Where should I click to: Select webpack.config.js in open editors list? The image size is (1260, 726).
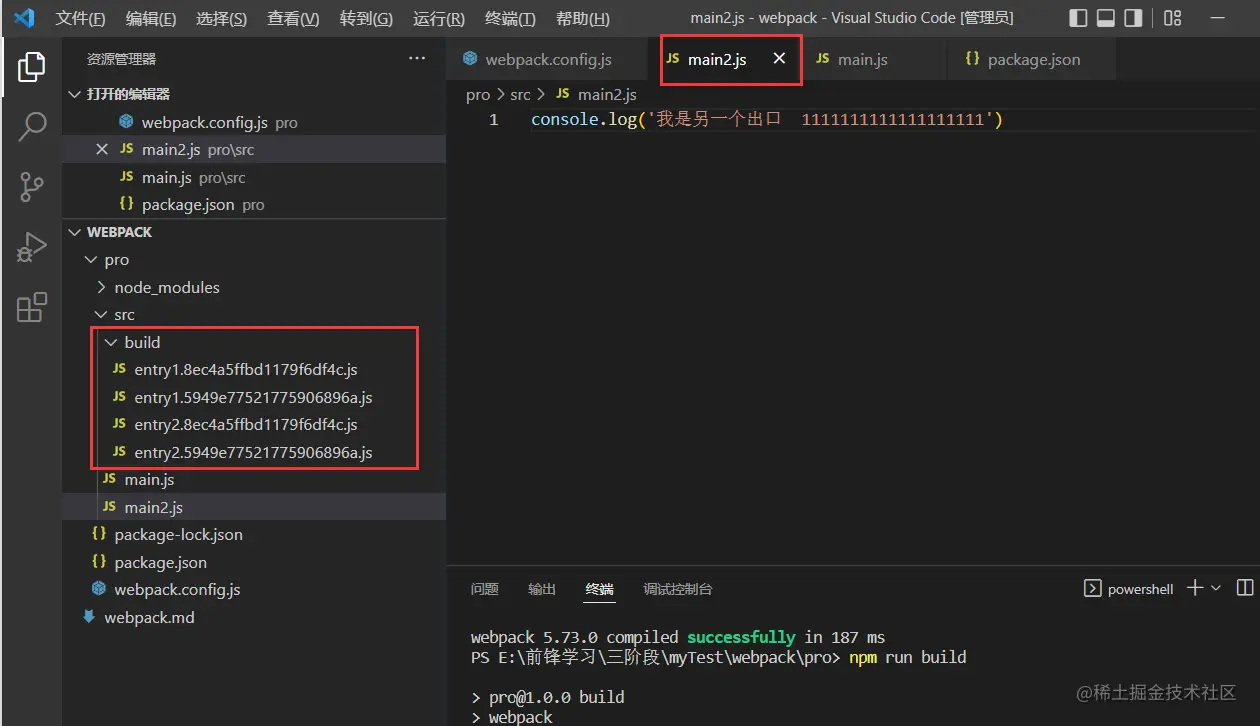point(254,122)
